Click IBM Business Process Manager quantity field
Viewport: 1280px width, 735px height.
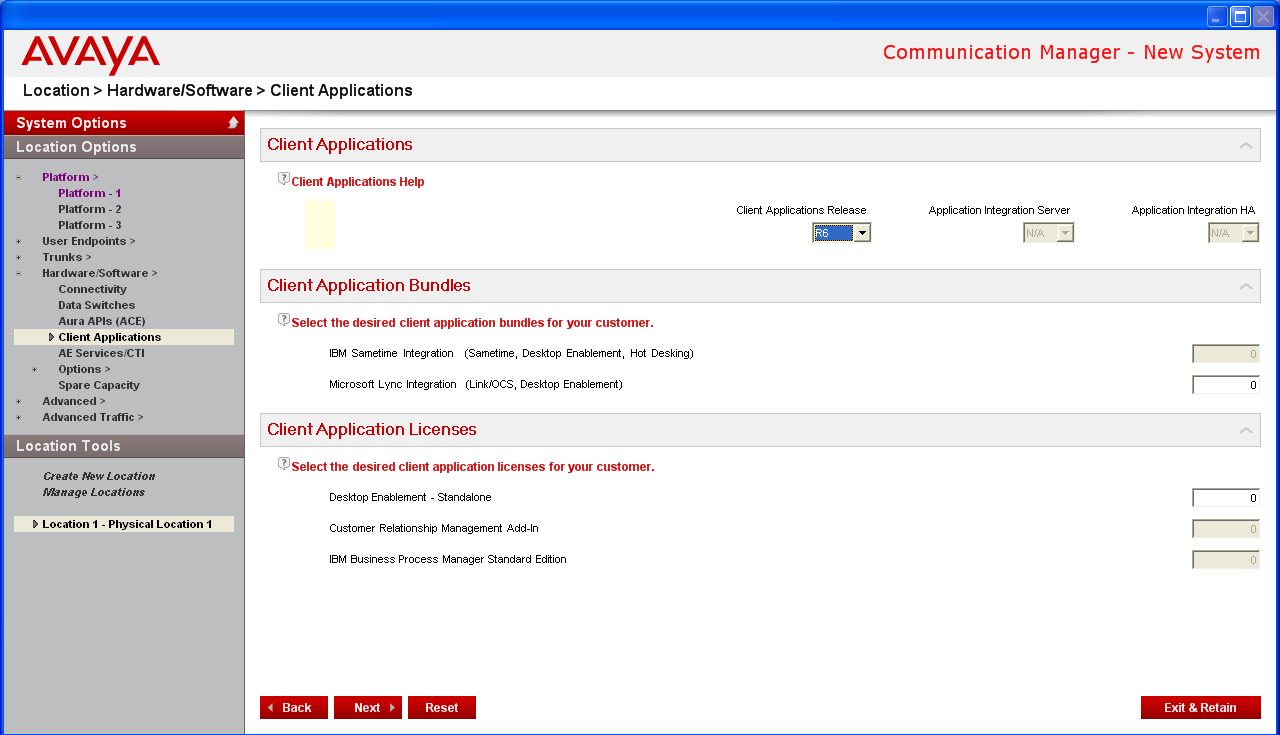click(1226, 560)
